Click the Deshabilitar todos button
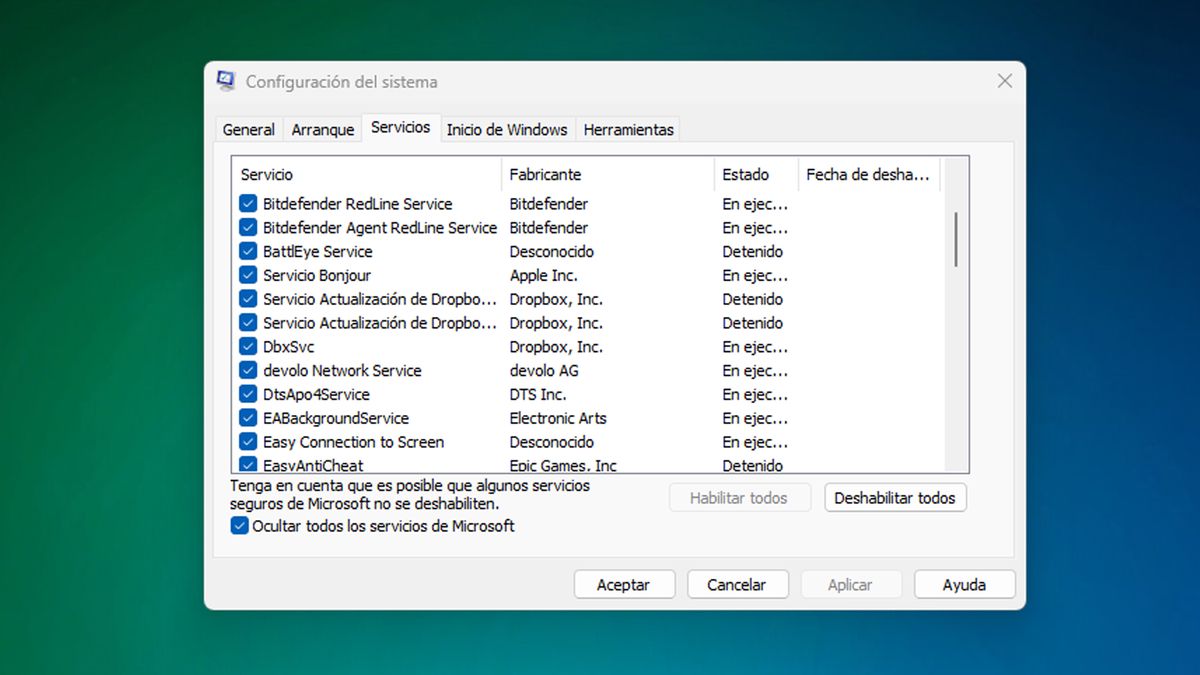Viewport: 1200px width, 675px height. [x=895, y=497]
